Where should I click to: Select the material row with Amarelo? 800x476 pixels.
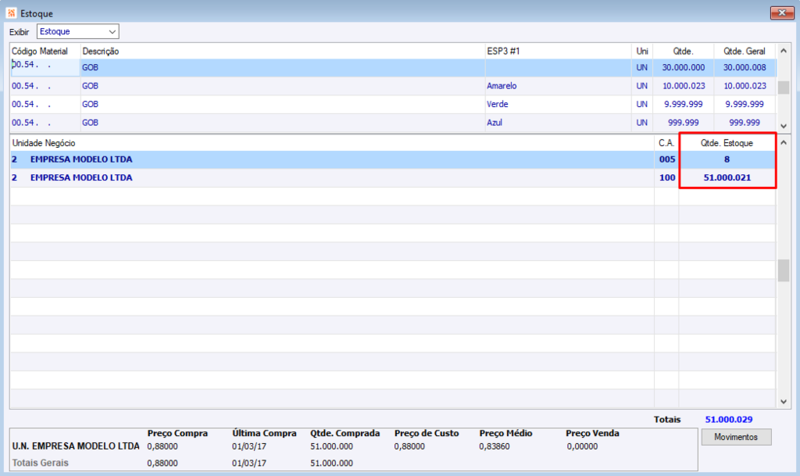pos(393,86)
